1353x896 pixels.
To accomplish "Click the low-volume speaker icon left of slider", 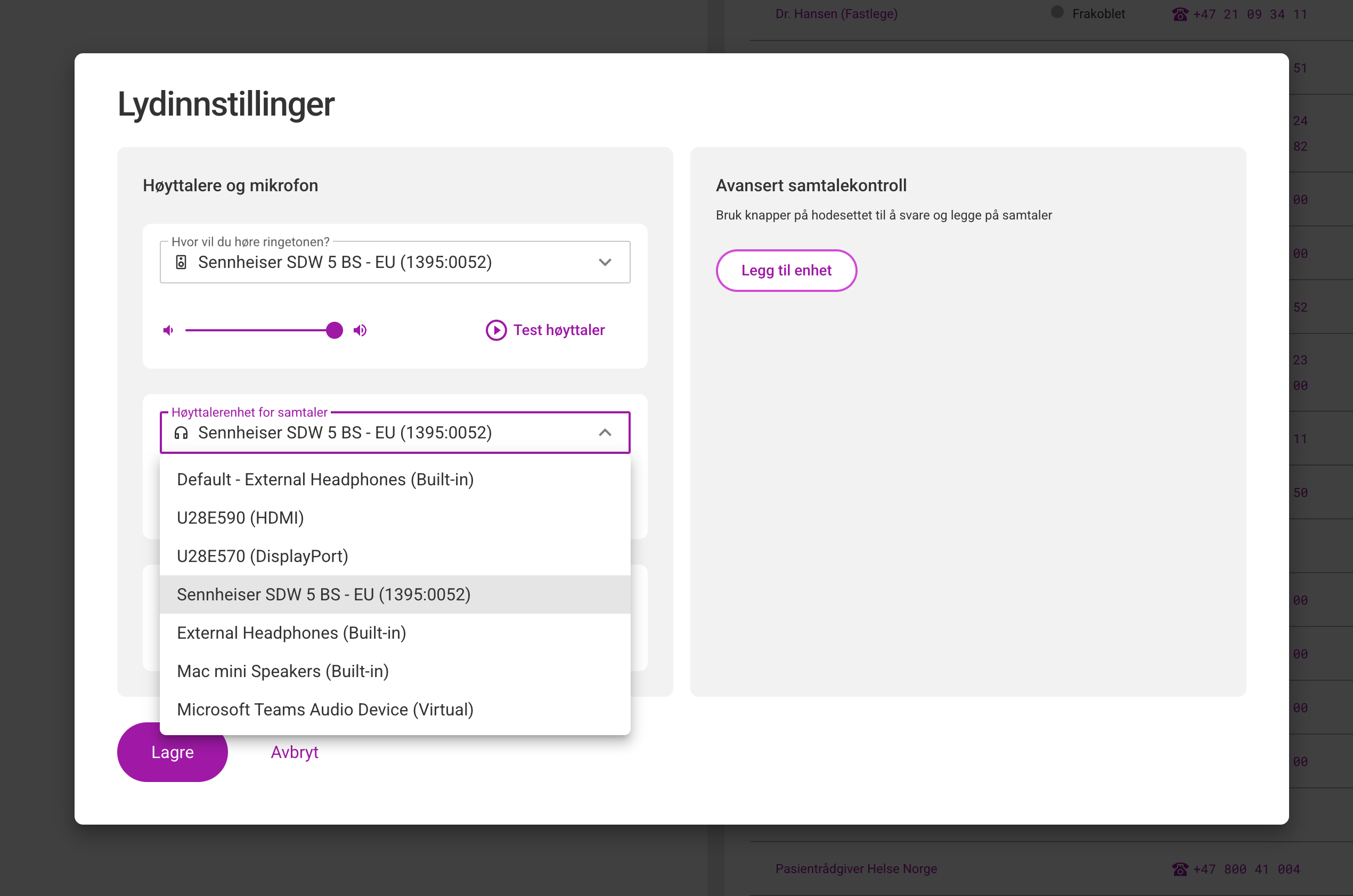I will (x=168, y=330).
